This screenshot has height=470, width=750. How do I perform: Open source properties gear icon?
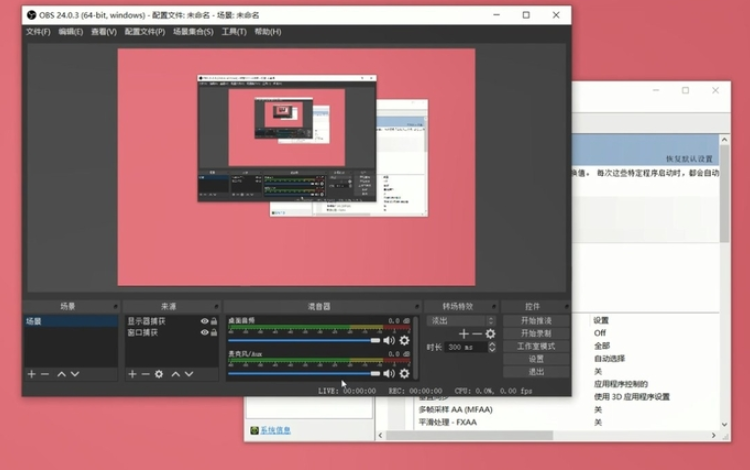pyautogui.click(x=159, y=374)
